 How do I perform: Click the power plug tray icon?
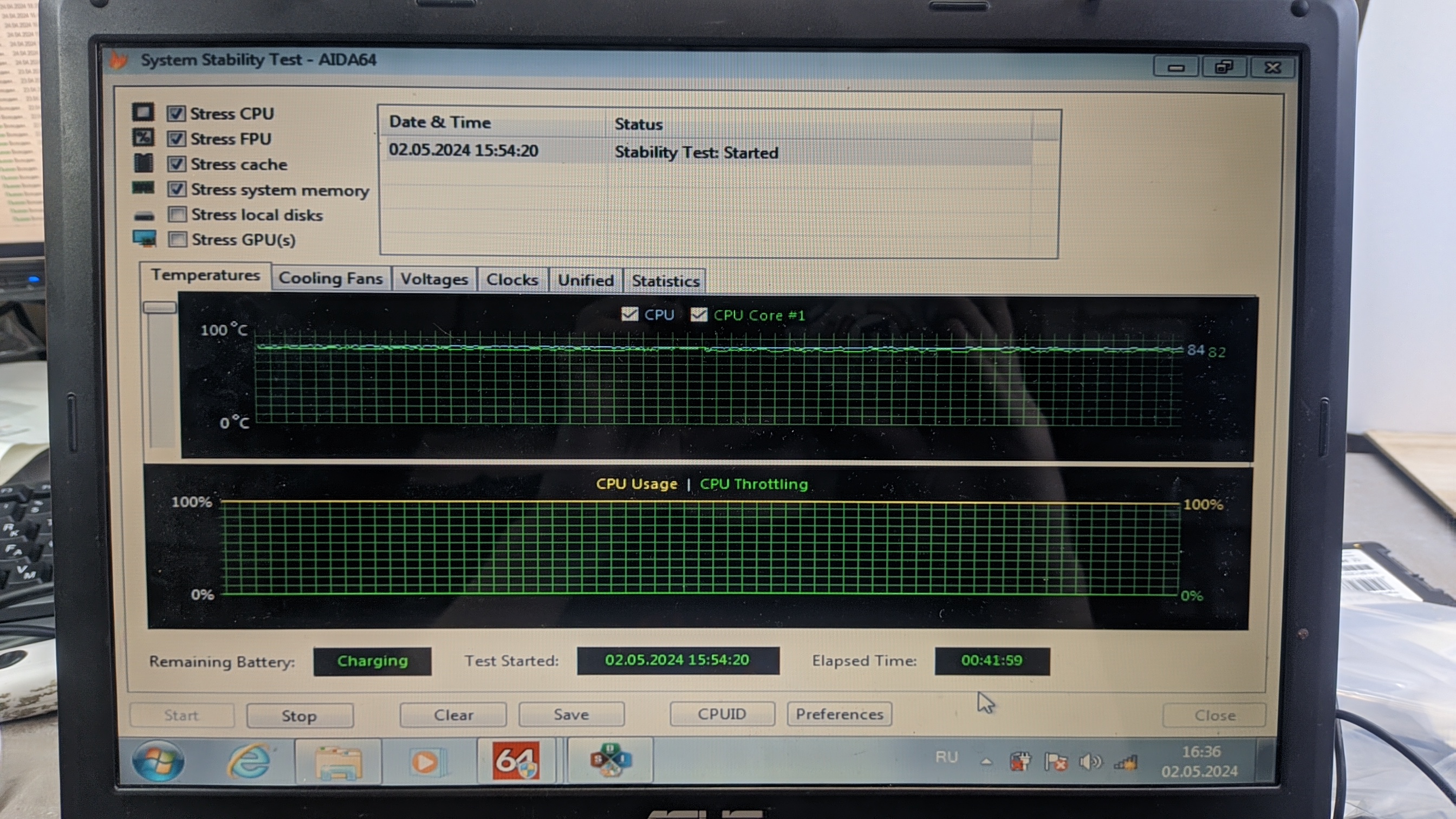[1020, 762]
